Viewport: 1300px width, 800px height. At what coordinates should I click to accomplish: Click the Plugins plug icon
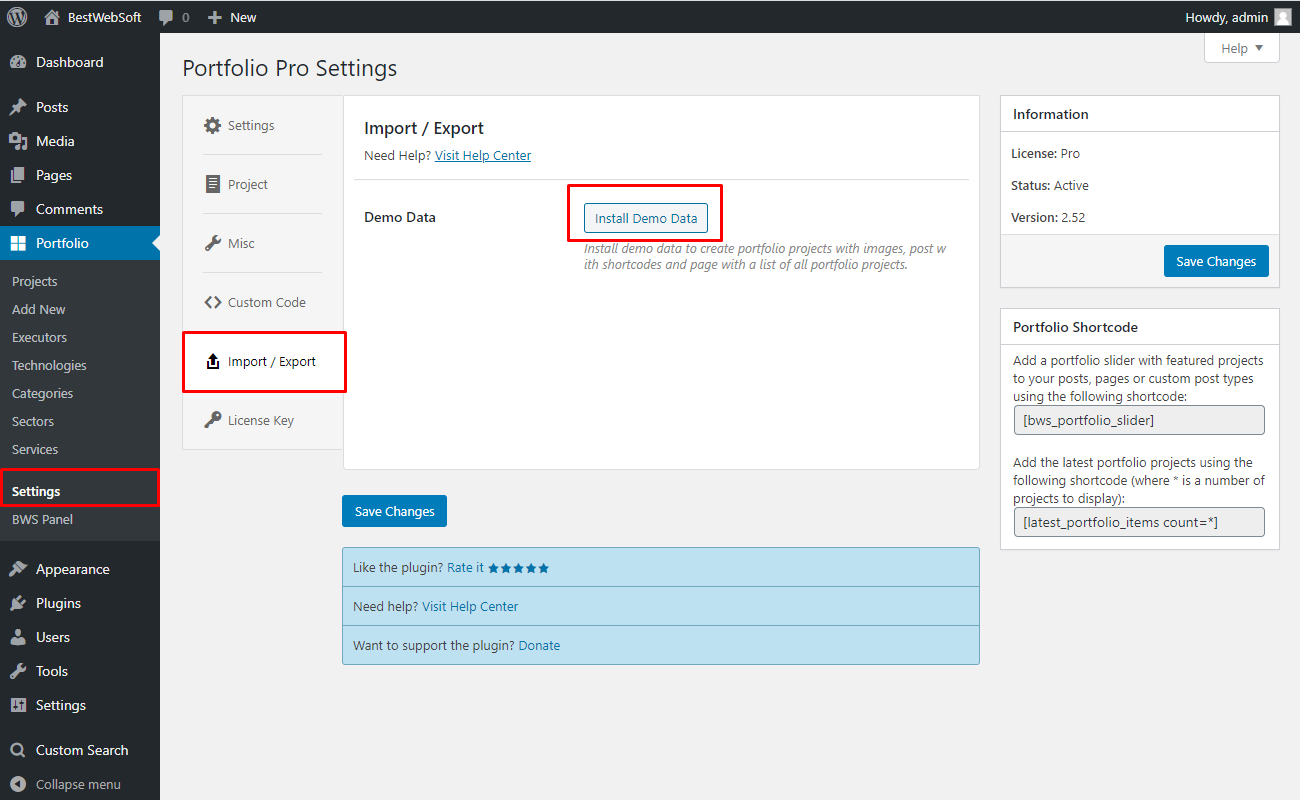point(18,603)
